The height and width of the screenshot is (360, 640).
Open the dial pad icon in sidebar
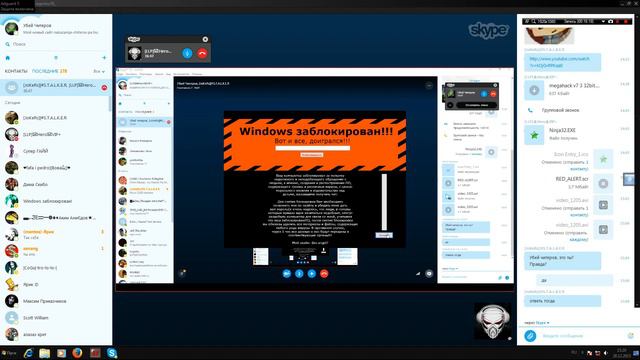coord(56,58)
